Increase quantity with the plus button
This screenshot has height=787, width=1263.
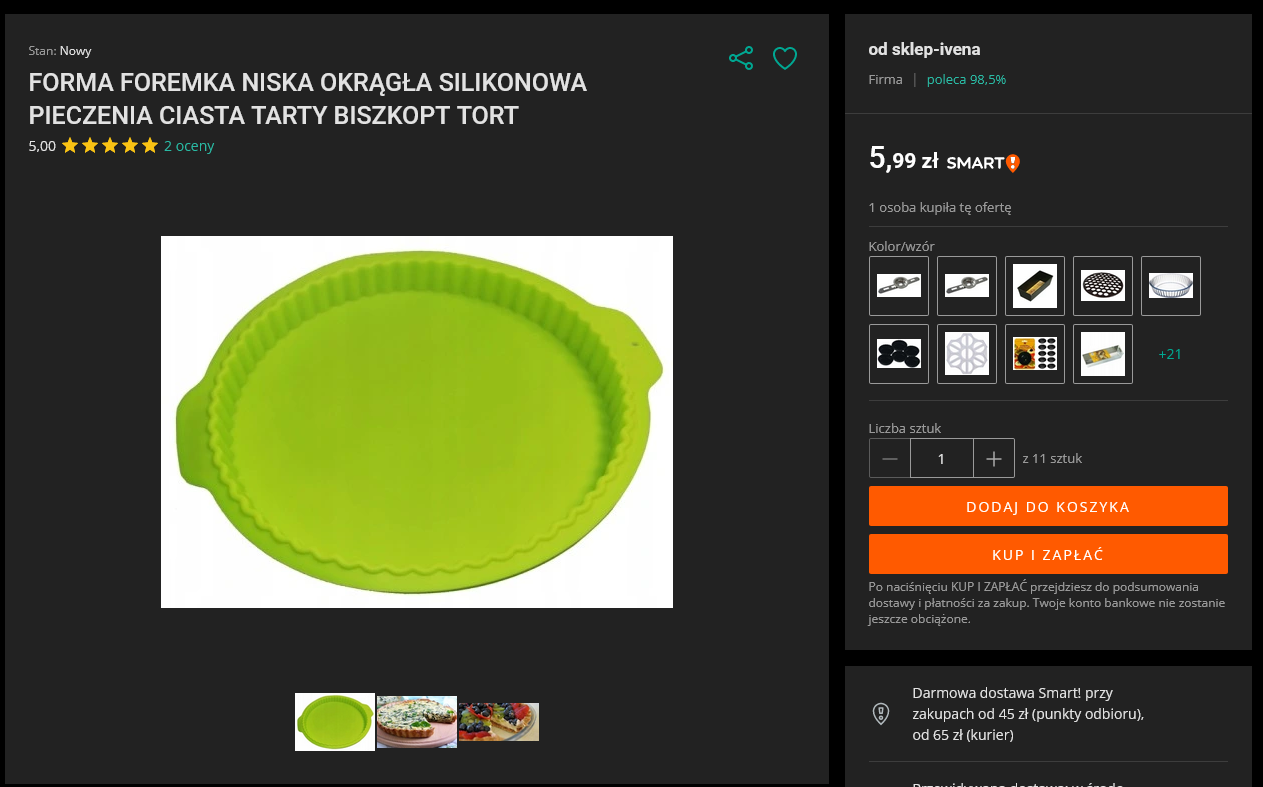coord(994,459)
